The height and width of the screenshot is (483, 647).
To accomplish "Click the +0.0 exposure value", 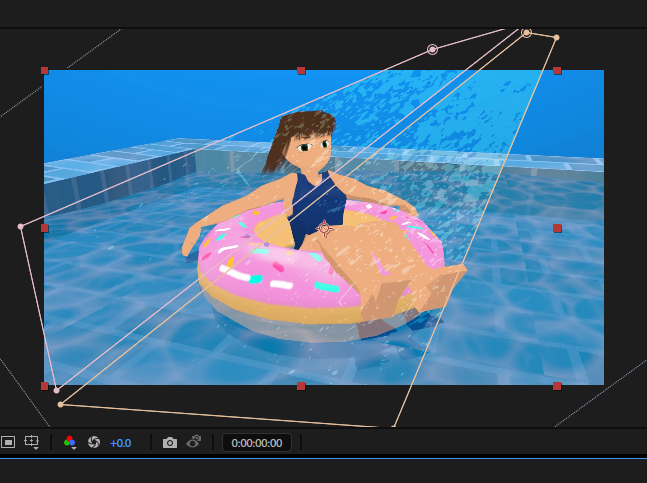I will pos(120,443).
